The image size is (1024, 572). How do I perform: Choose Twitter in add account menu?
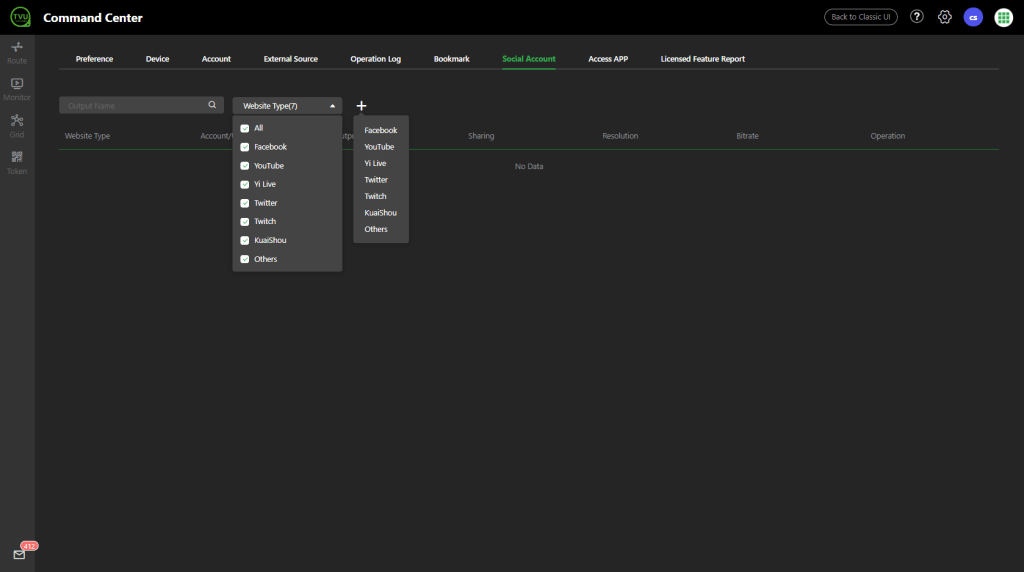(376, 180)
